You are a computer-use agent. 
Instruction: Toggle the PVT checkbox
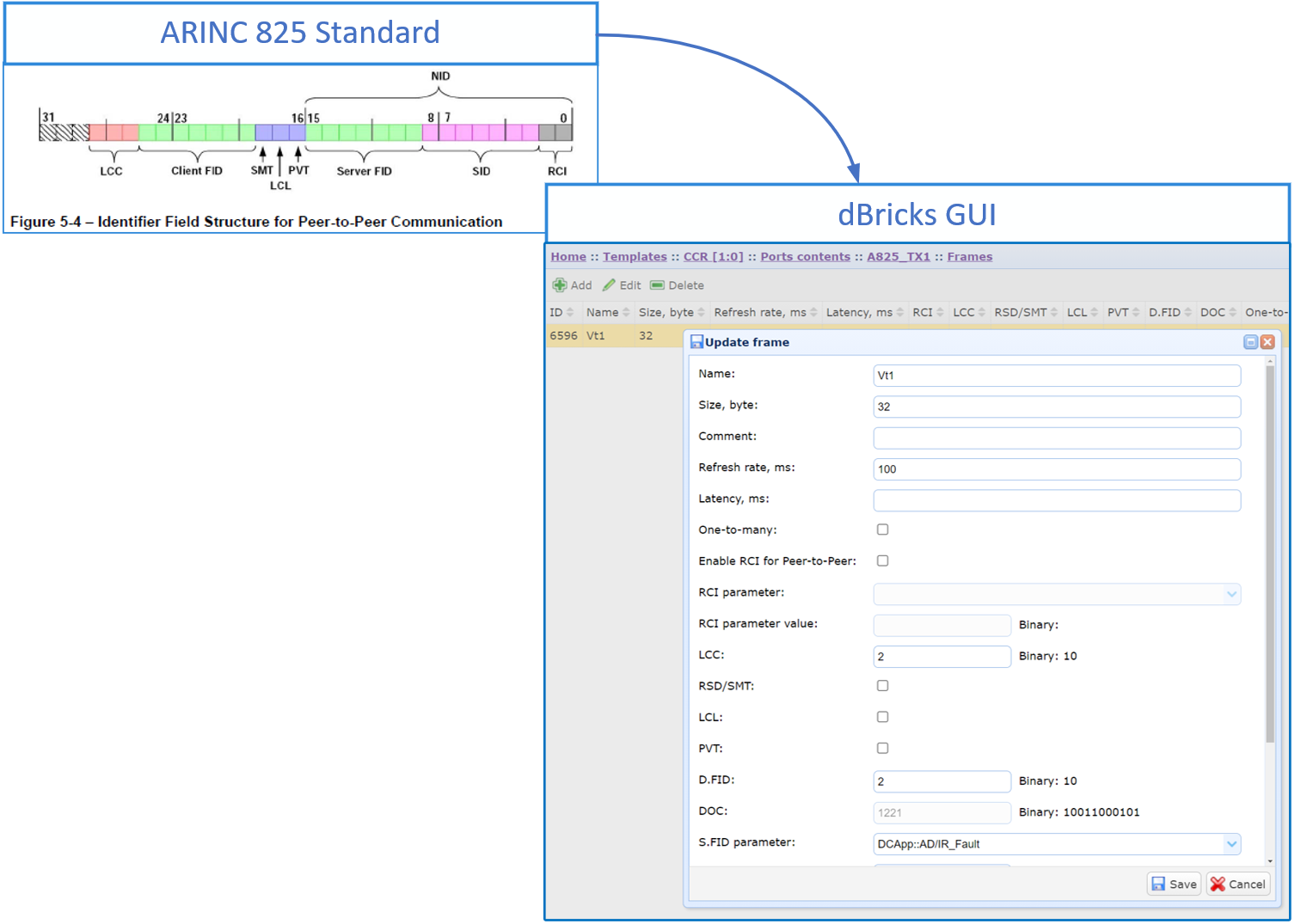pyautogui.click(x=882, y=748)
